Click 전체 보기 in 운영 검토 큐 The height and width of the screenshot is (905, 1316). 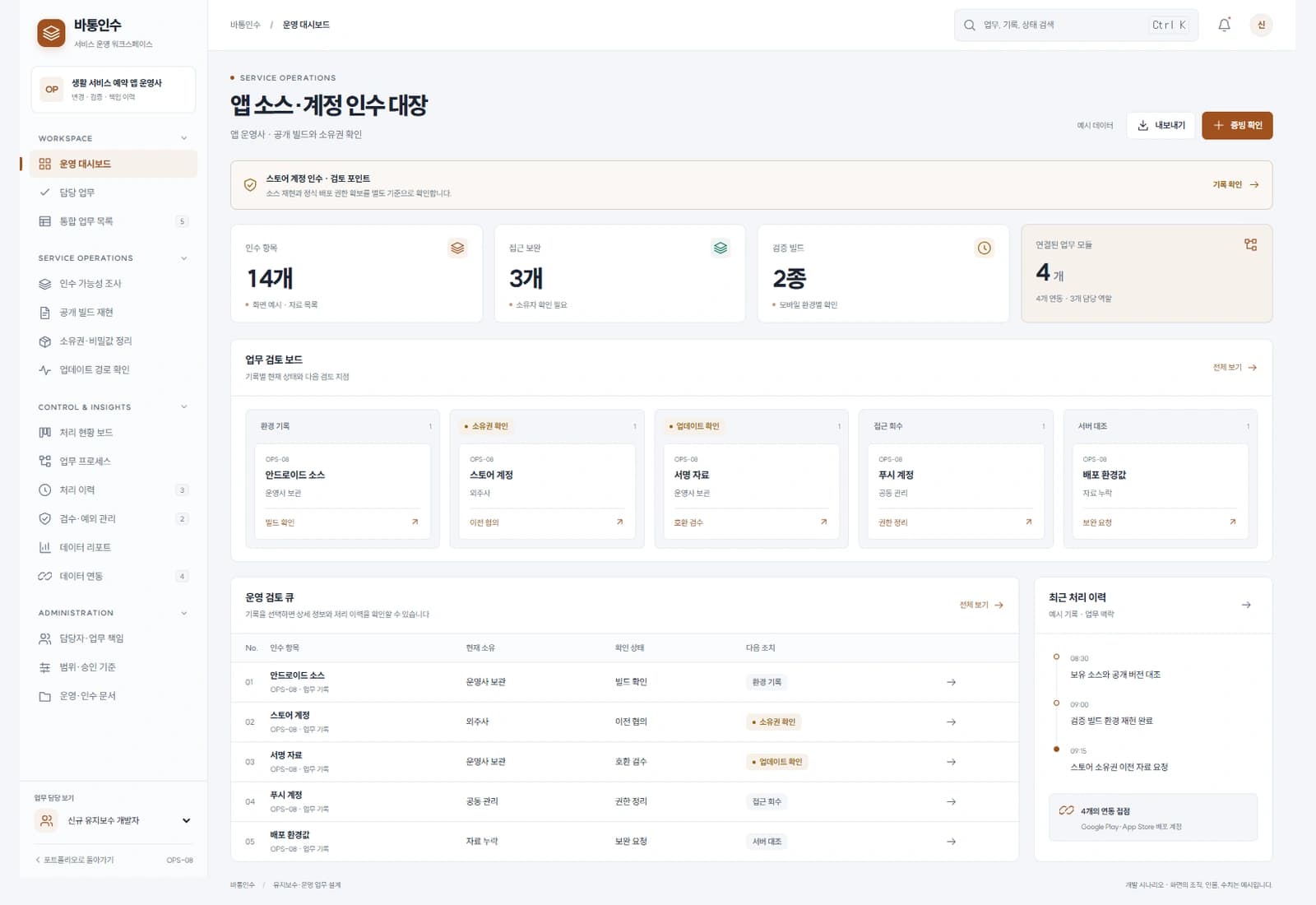pos(981,605)
